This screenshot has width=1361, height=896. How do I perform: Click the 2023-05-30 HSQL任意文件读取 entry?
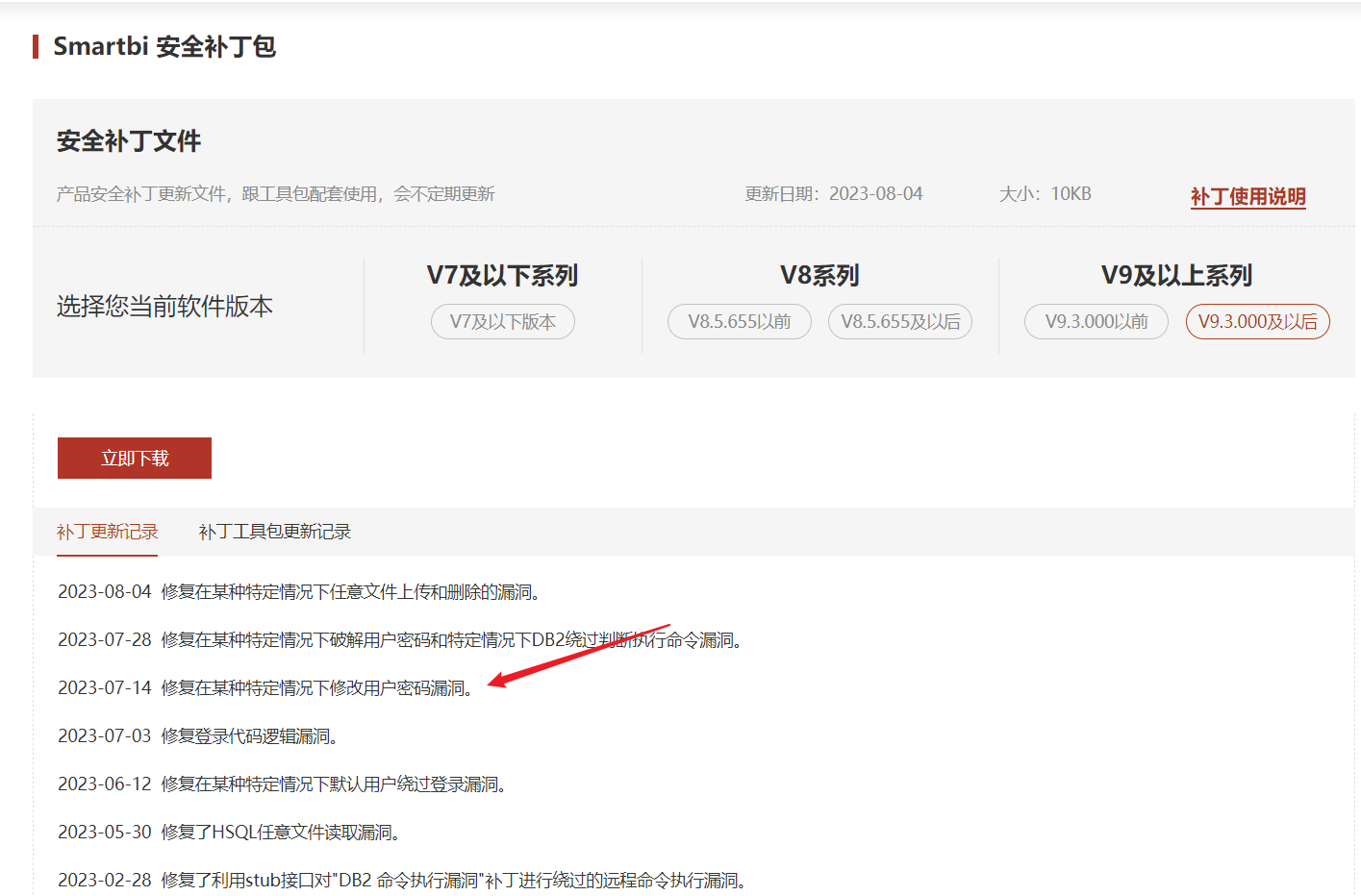[230, 833]
